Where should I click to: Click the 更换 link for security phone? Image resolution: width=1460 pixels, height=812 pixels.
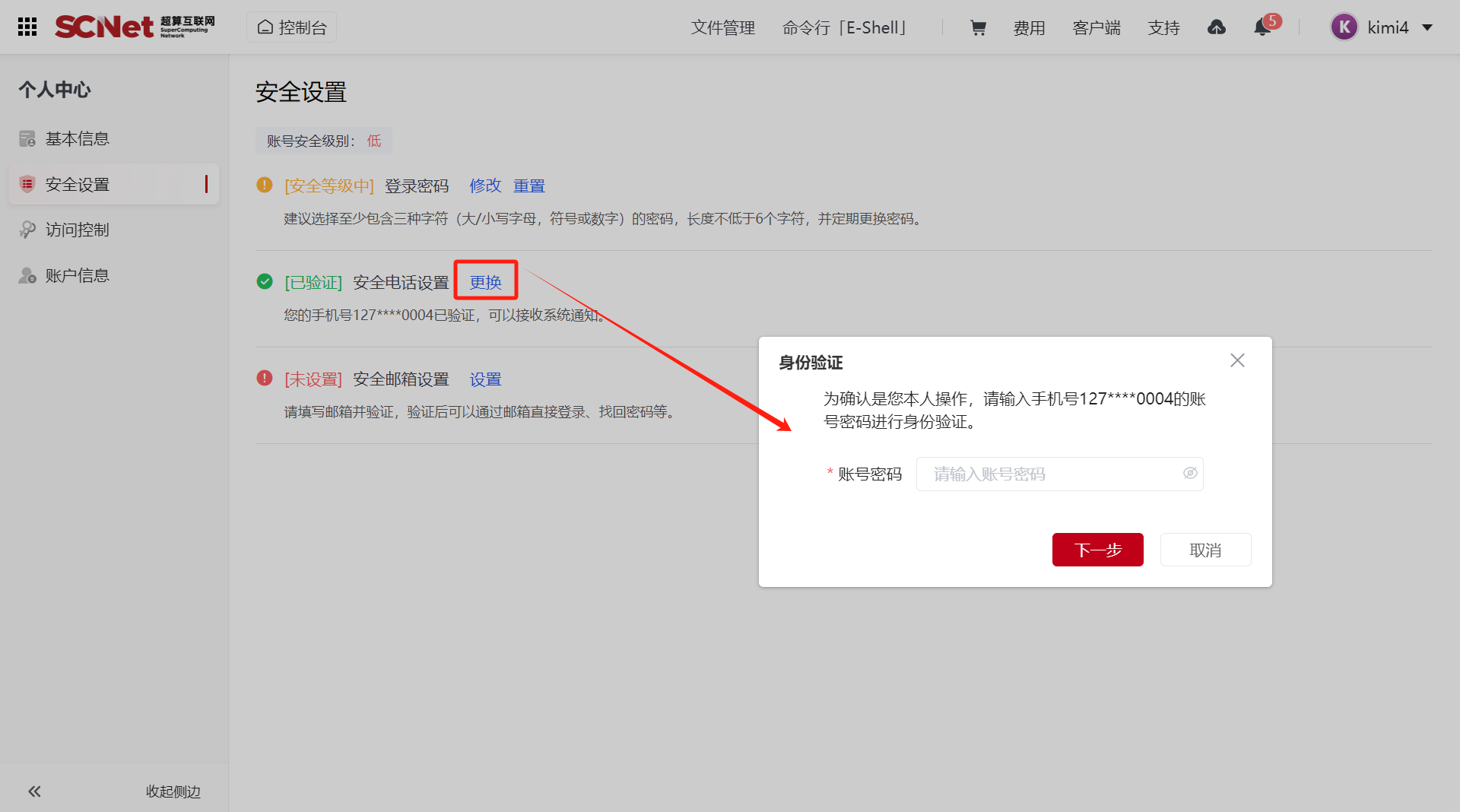(485, 282)
